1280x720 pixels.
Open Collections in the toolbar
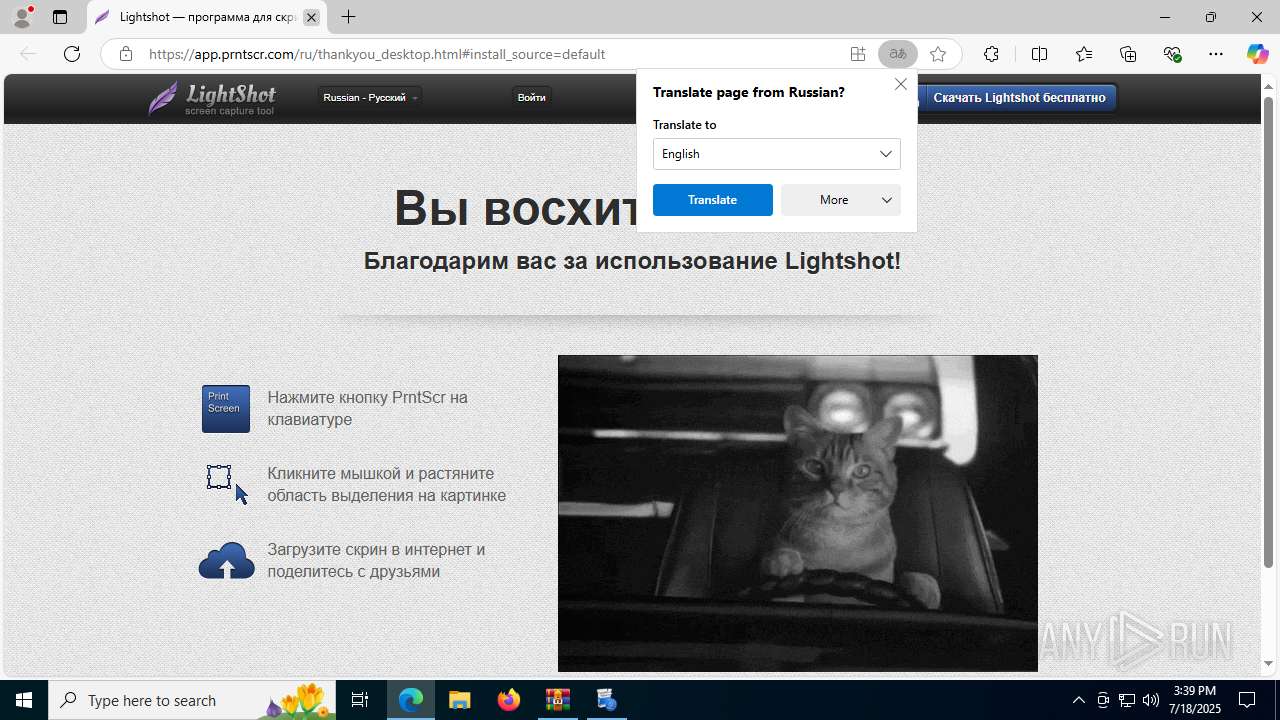click(x=1128, y=54)
